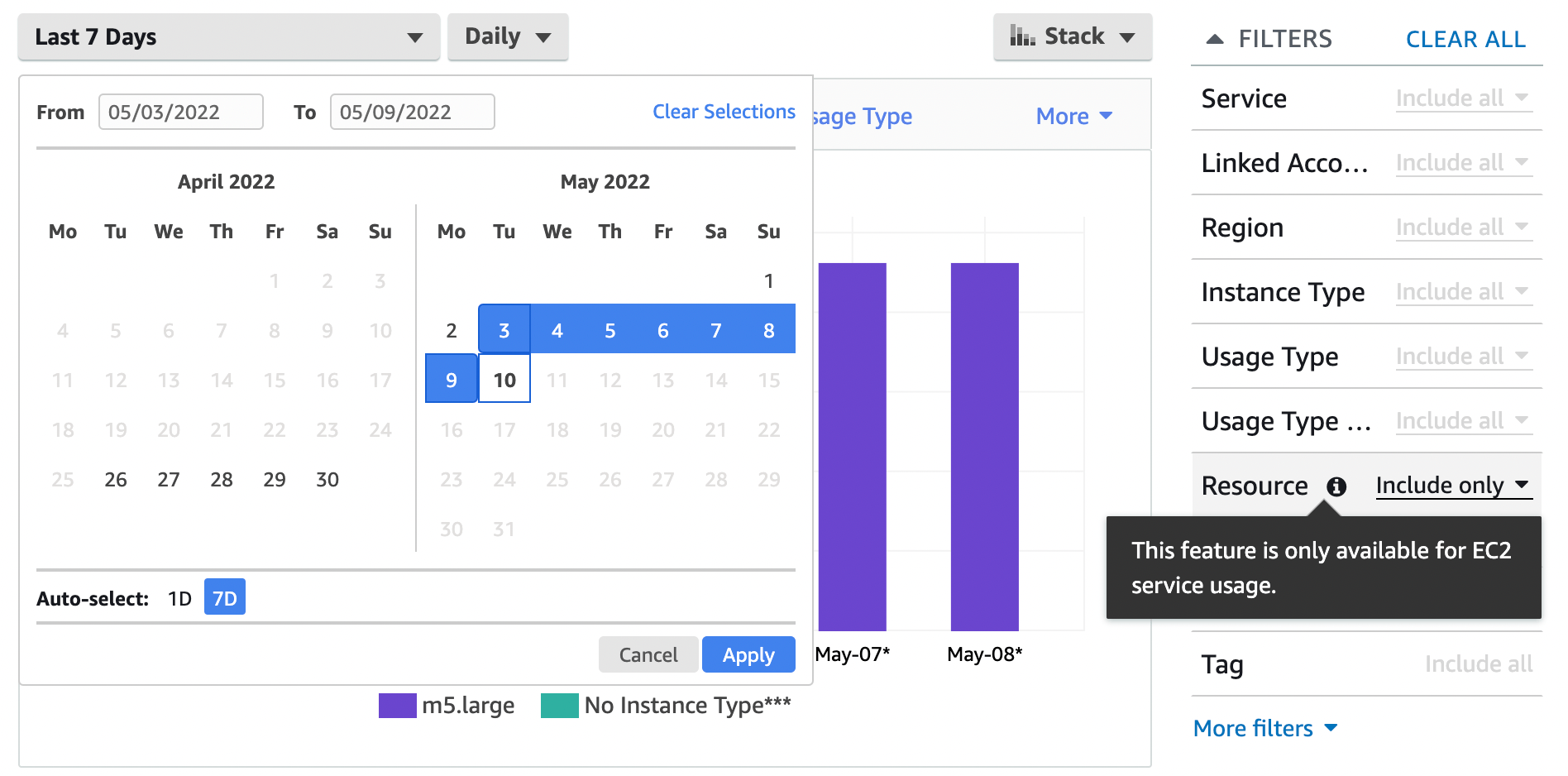Click Clear Selections in the date picker
This screenshot has height=776, width=1568.
tap(724, 112)
